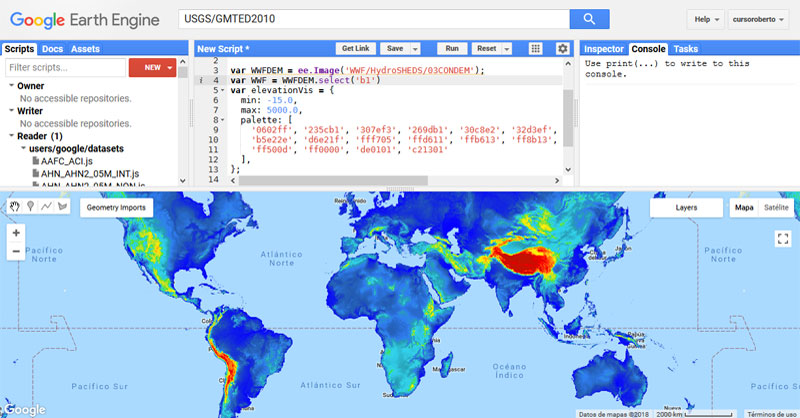The image size is (800, 418).
Task: Select the add marker point tool
Action: click(x=31, y=206)
